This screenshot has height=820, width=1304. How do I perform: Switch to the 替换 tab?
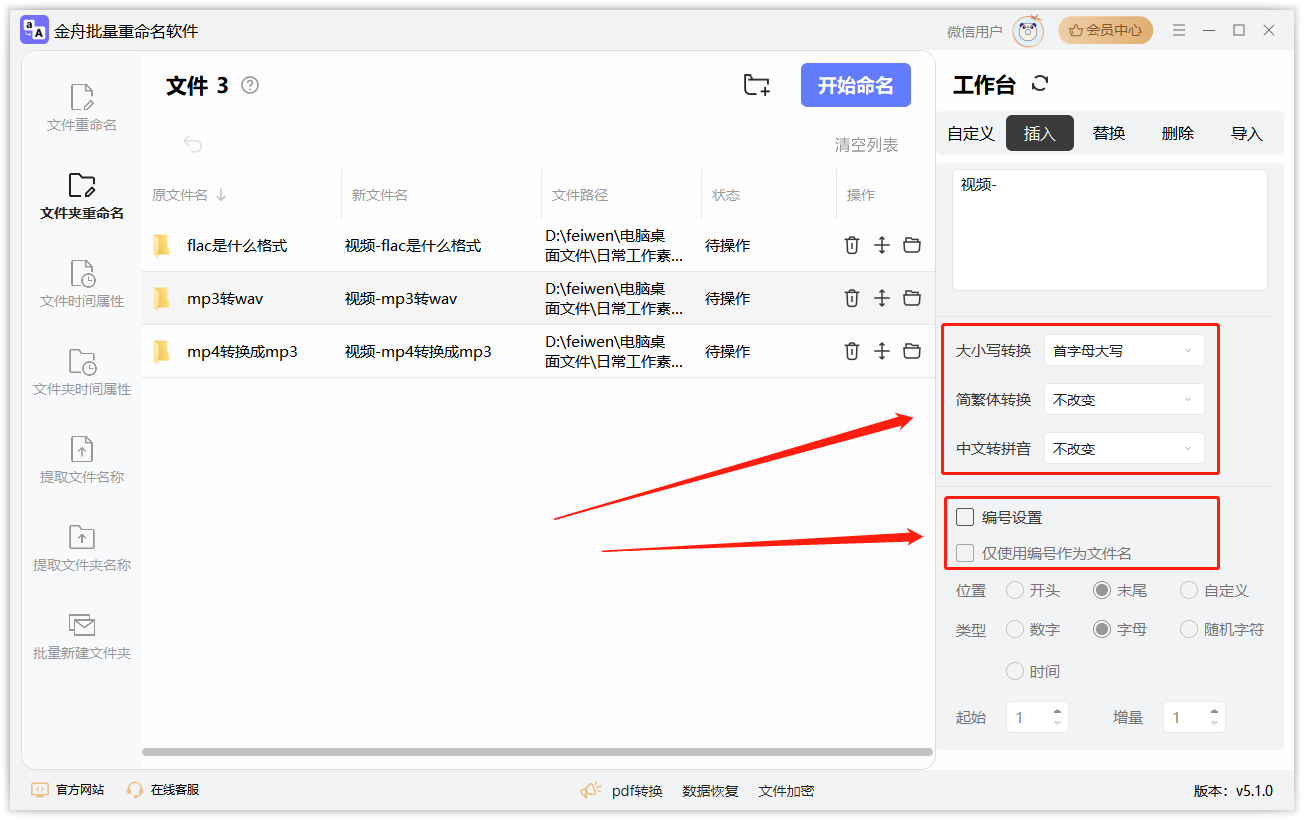click(x=1108, y=132)
